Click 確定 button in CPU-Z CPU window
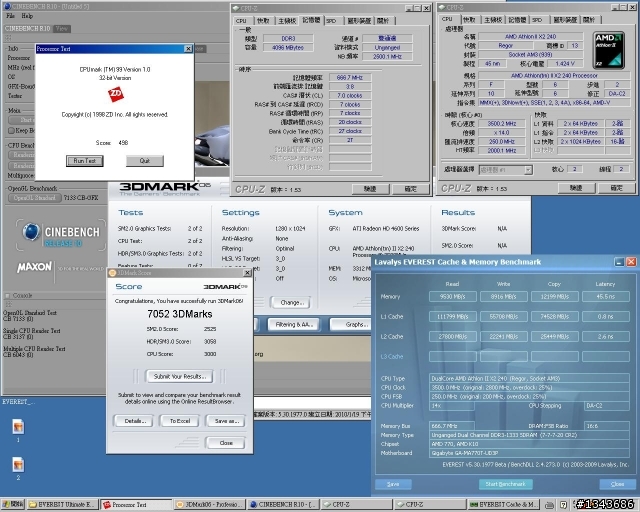The height and width of the screenshot is (512, 640). coord(617,188)
